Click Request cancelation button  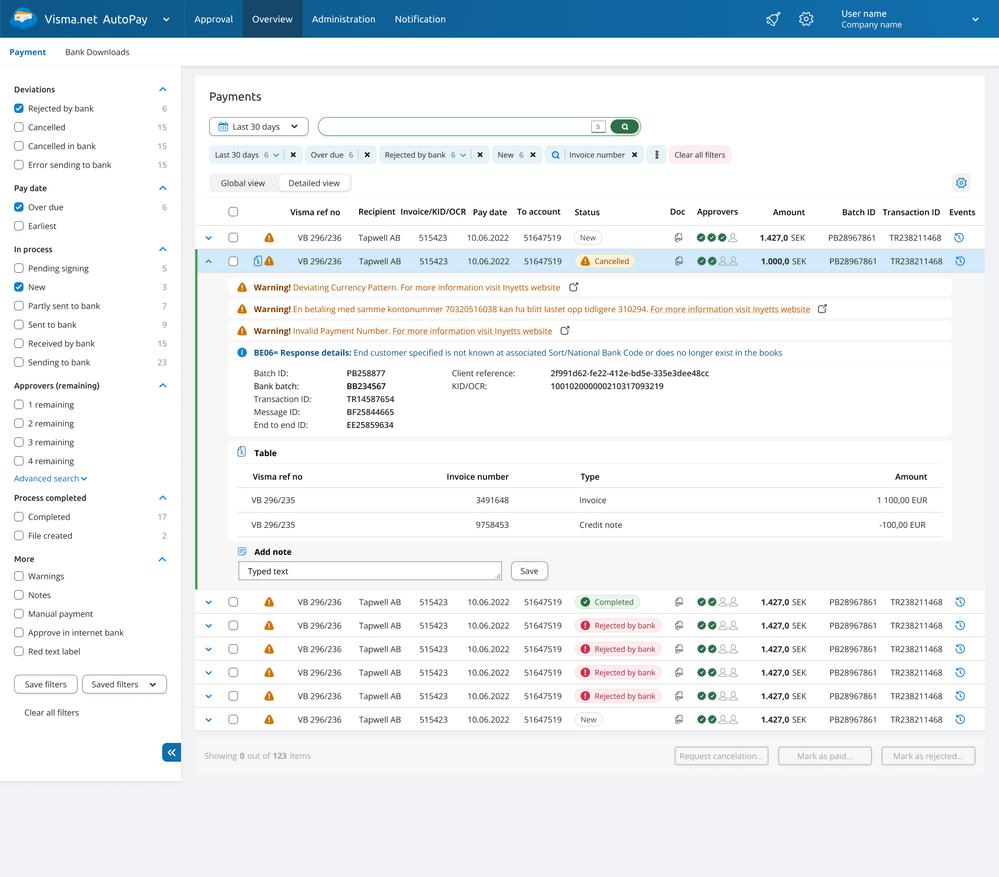coord(721,756)
